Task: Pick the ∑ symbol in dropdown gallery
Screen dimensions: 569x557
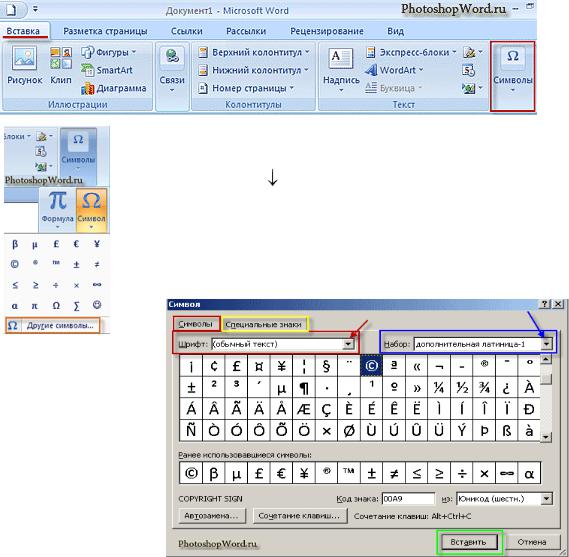Action: click(x=76, y=306)
